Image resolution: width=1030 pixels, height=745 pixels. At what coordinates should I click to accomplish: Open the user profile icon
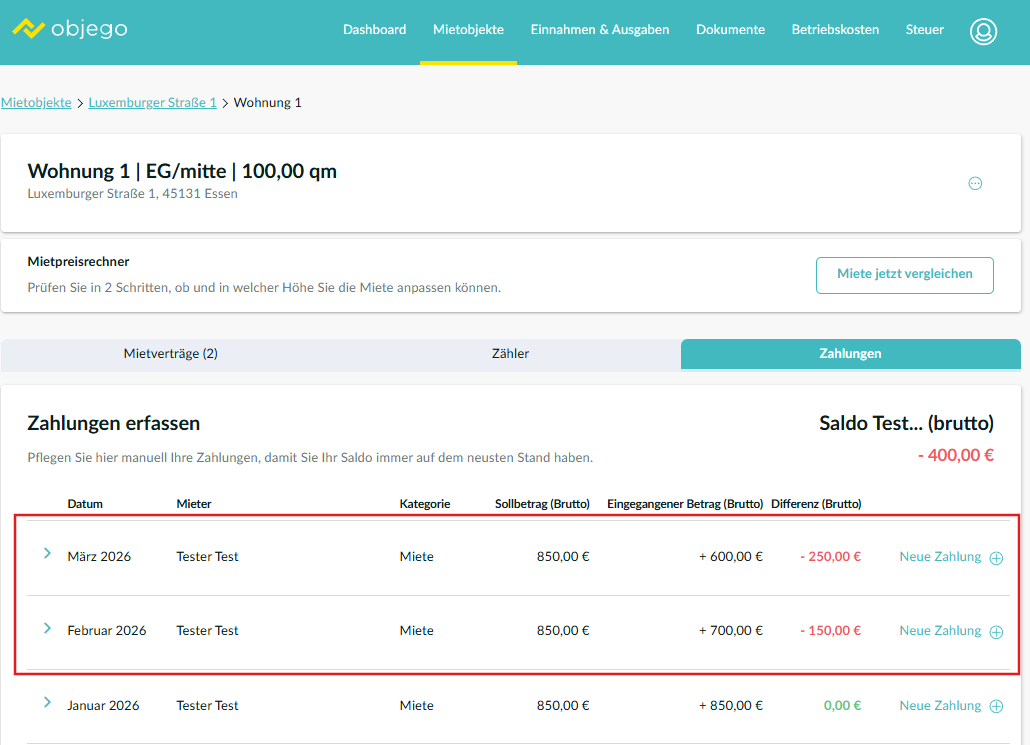tap(983, 31)
